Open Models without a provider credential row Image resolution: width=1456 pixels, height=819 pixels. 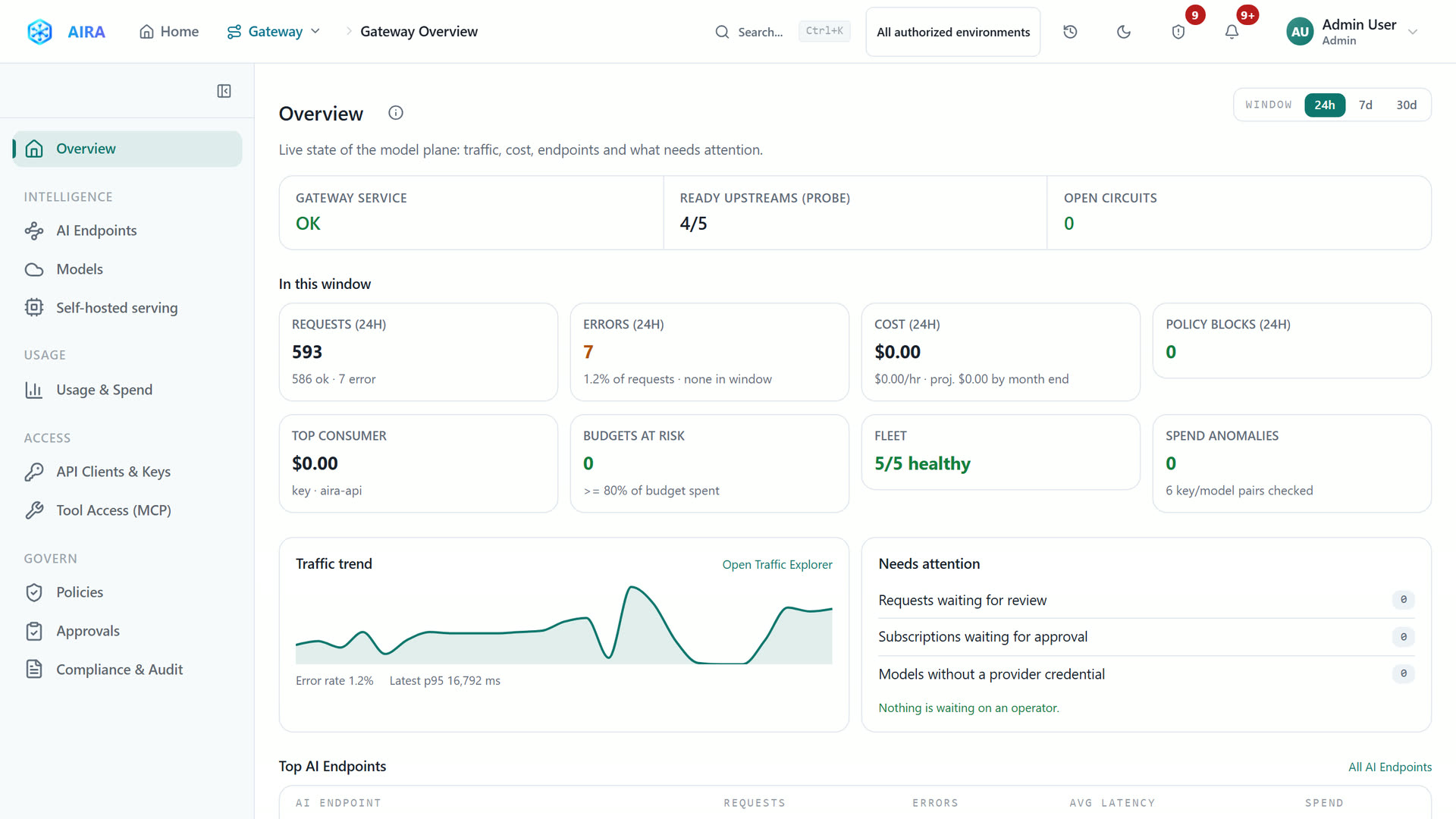pos(1146,673)
